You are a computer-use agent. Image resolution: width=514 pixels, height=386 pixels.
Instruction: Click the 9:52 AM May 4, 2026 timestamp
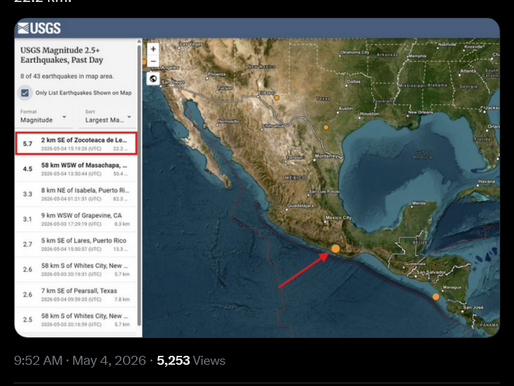tap(80, 361)
